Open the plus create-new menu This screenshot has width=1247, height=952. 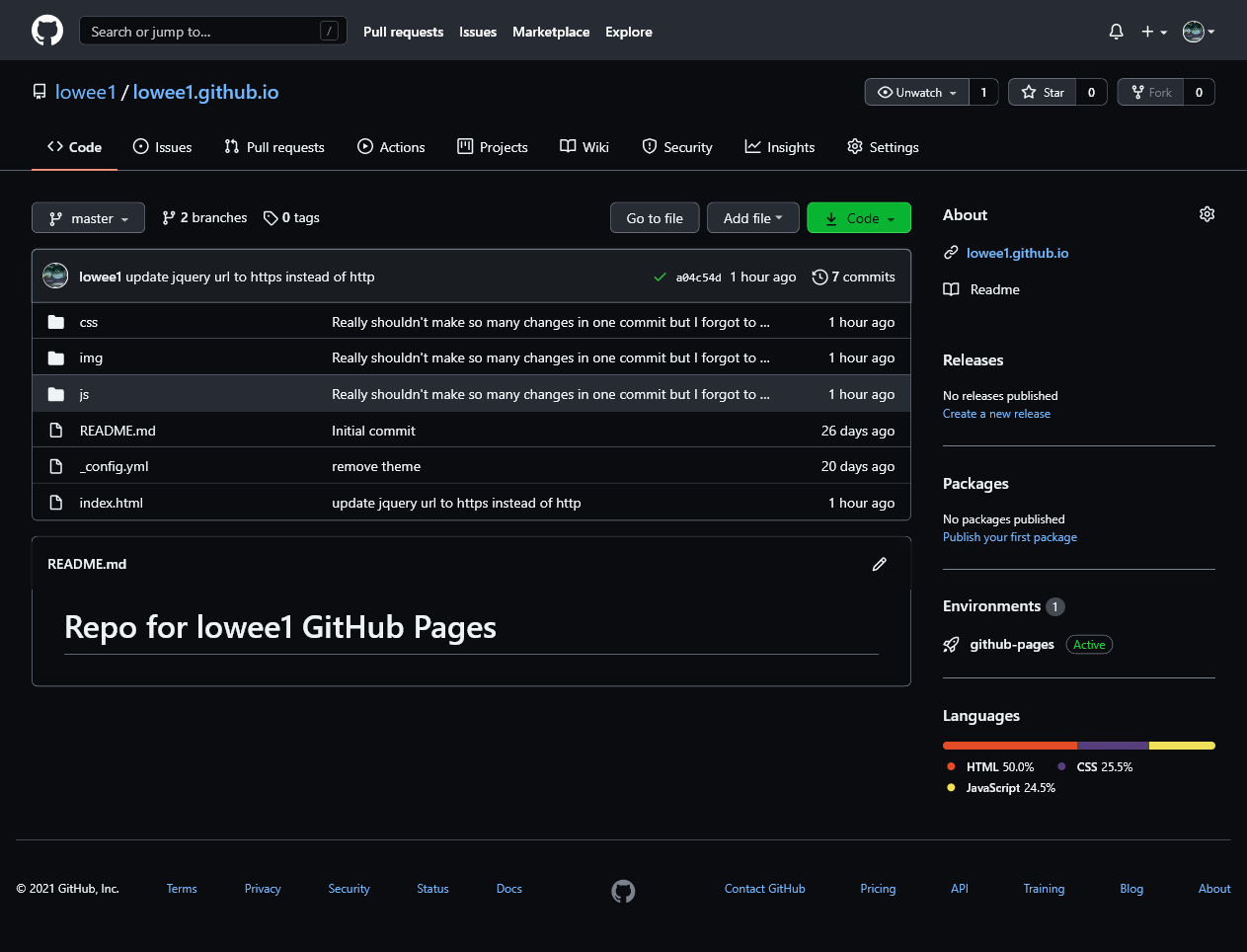[1154, 32]
